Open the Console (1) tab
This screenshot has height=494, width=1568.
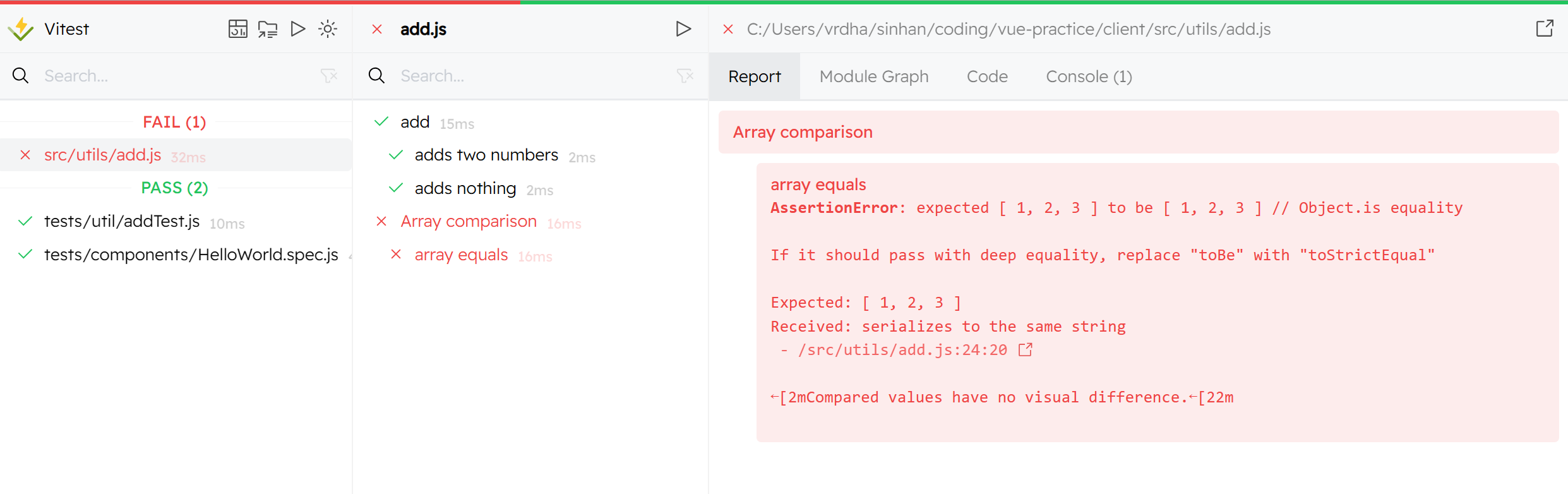1089,76
